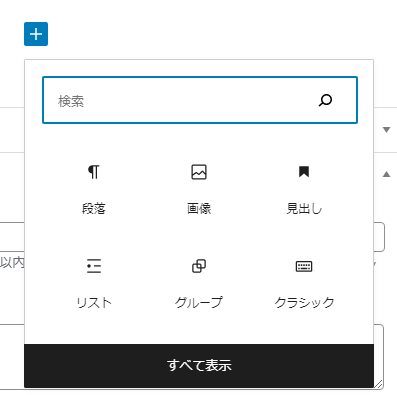Choose the 見出し label

point(304,209)
